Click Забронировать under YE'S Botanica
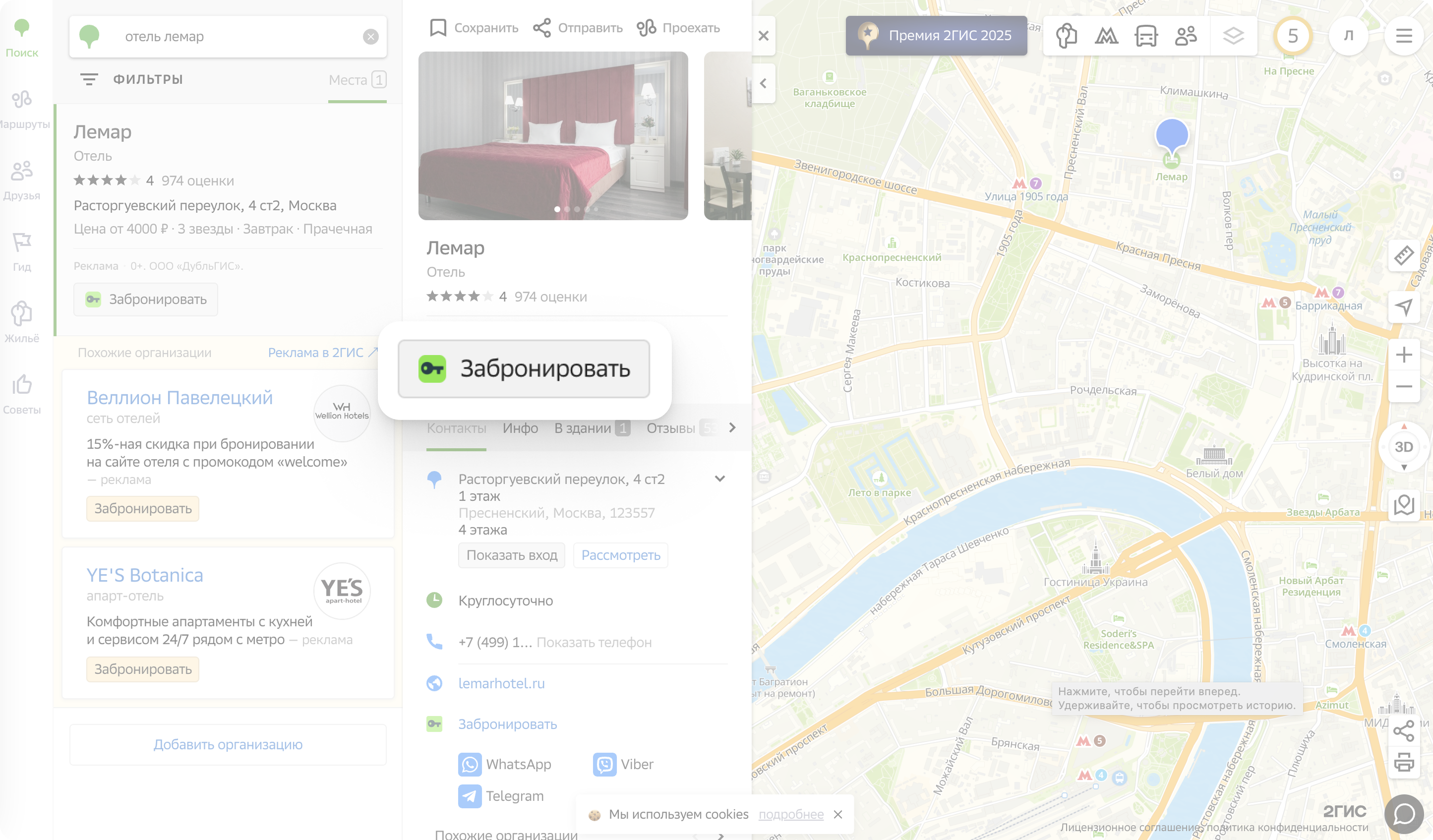 click(x=143, y=670)
